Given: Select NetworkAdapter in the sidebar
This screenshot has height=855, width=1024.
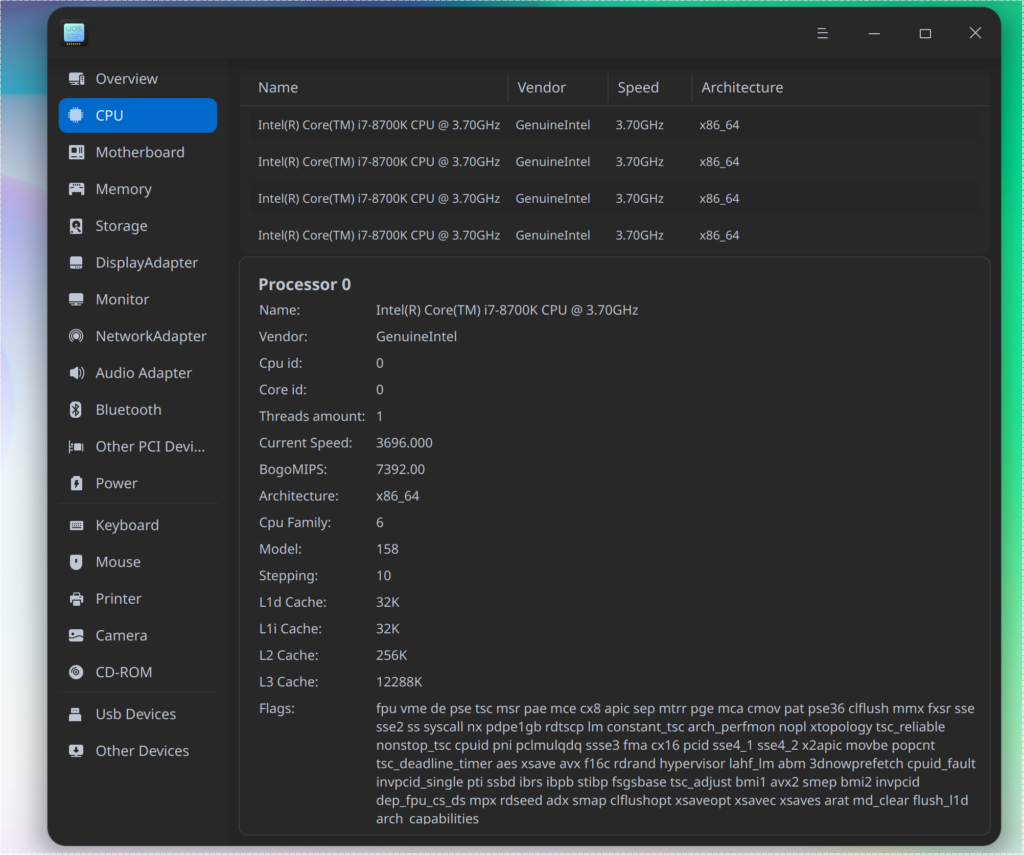Looking at the screenshot, I should point(138,336).
